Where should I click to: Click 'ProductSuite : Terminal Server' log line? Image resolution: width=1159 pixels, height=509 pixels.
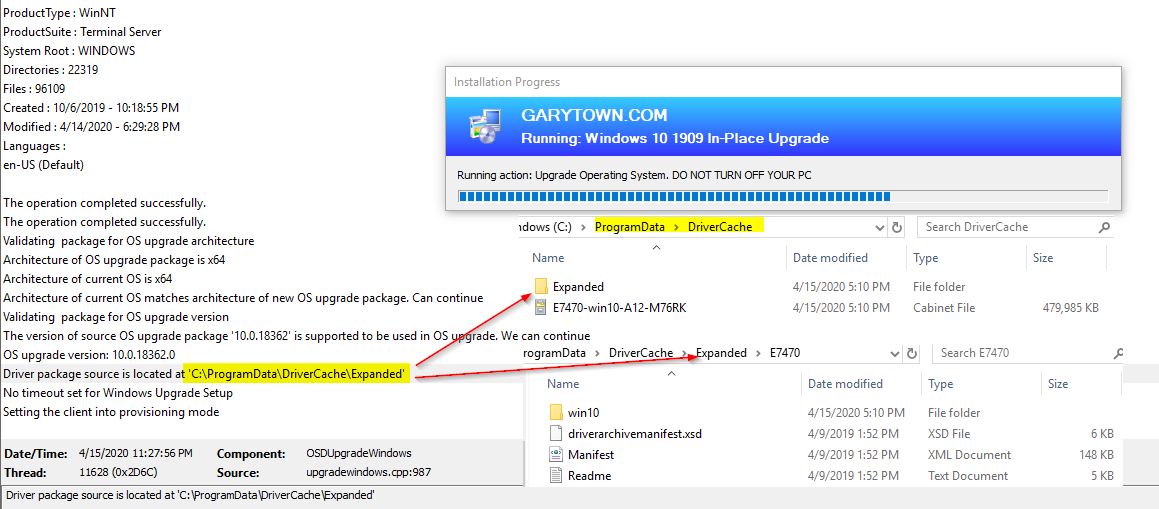[82, 32]
